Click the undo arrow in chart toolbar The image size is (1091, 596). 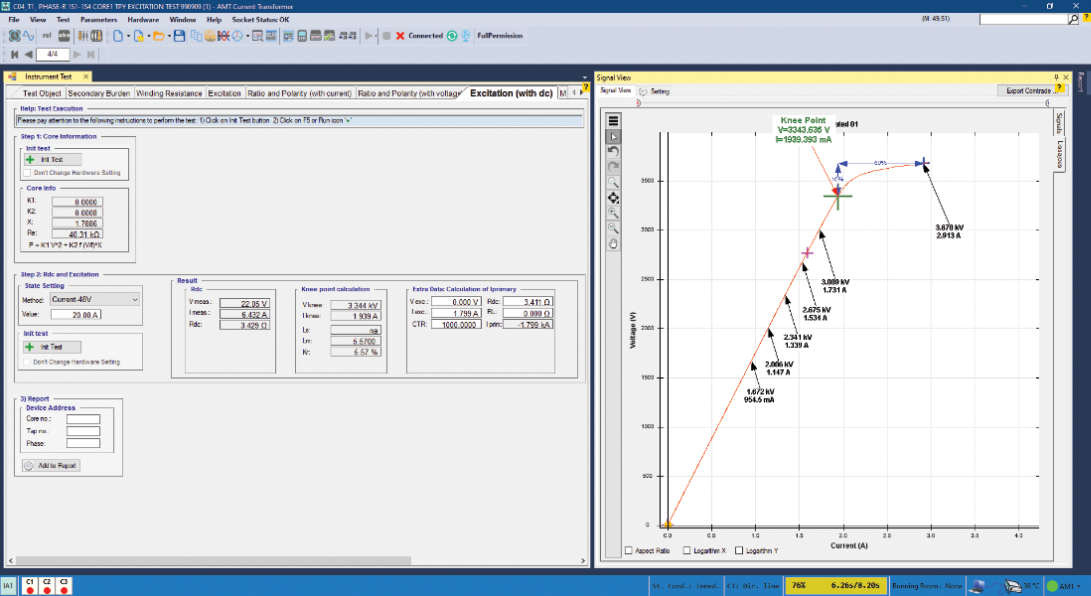tap(614, 151)
